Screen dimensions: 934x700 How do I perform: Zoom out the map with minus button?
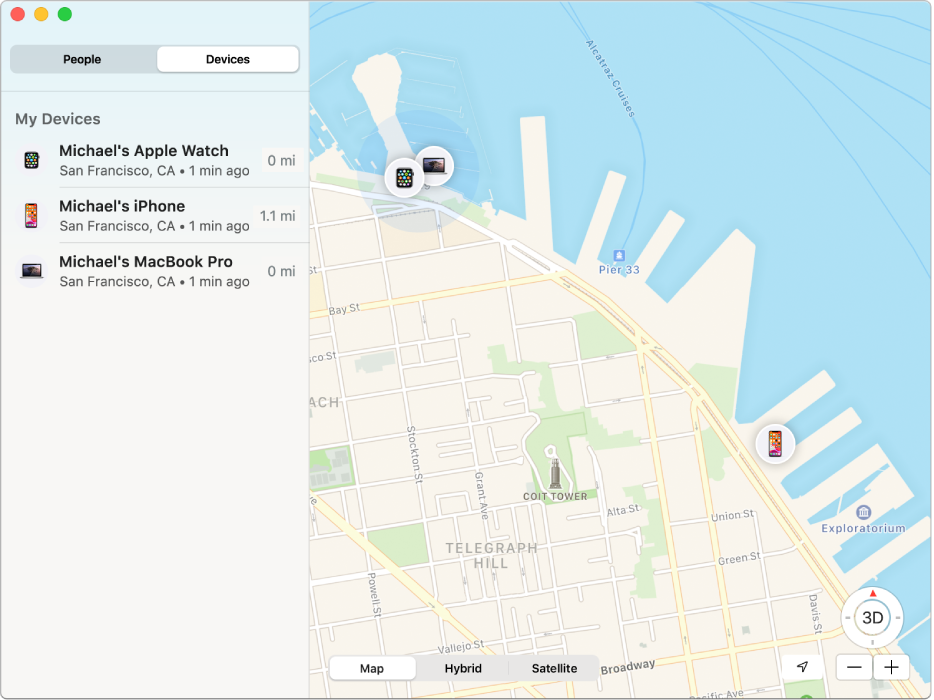tap(854, 667)
